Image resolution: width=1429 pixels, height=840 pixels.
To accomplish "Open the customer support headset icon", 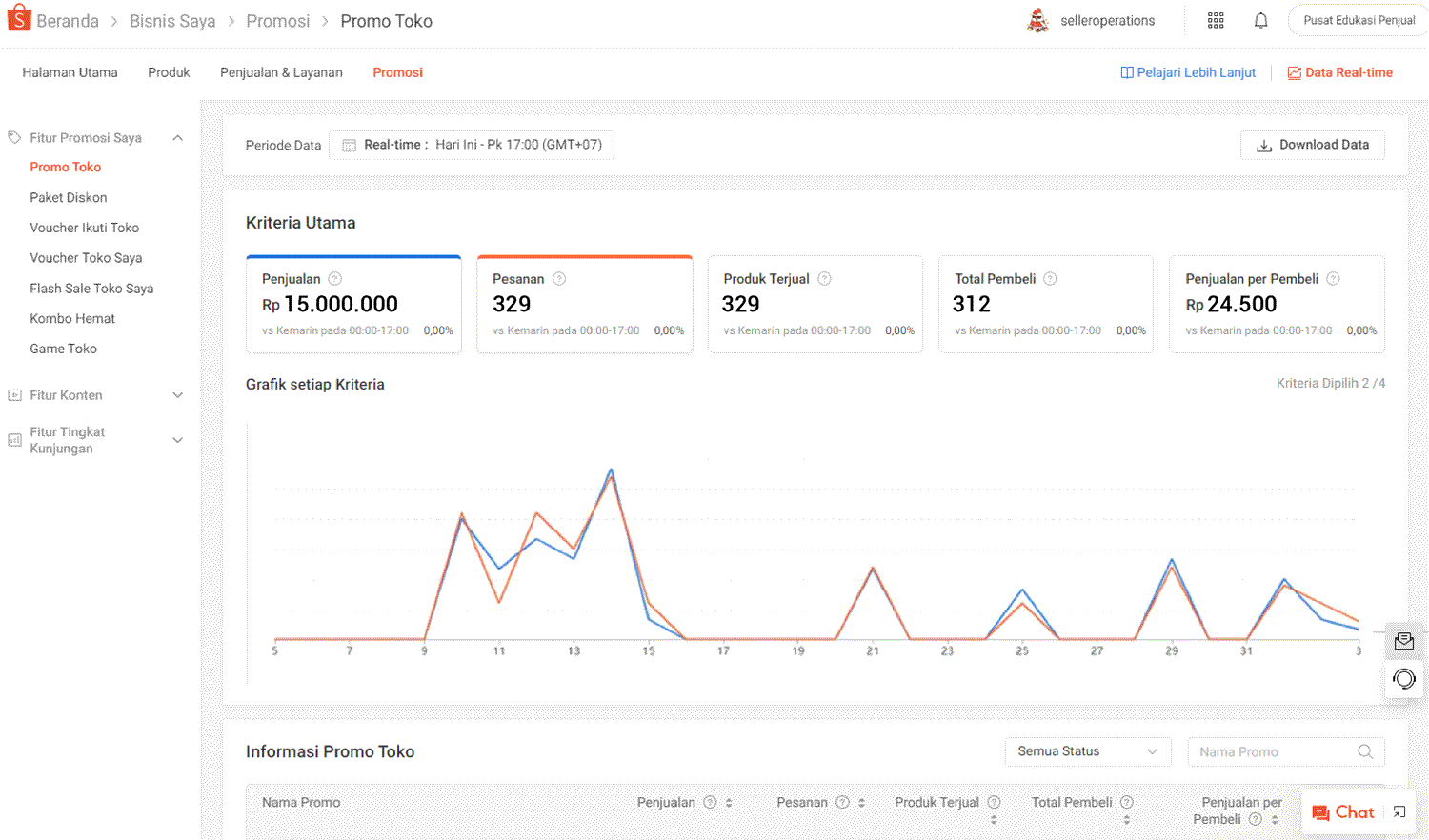I will 1403,679.
